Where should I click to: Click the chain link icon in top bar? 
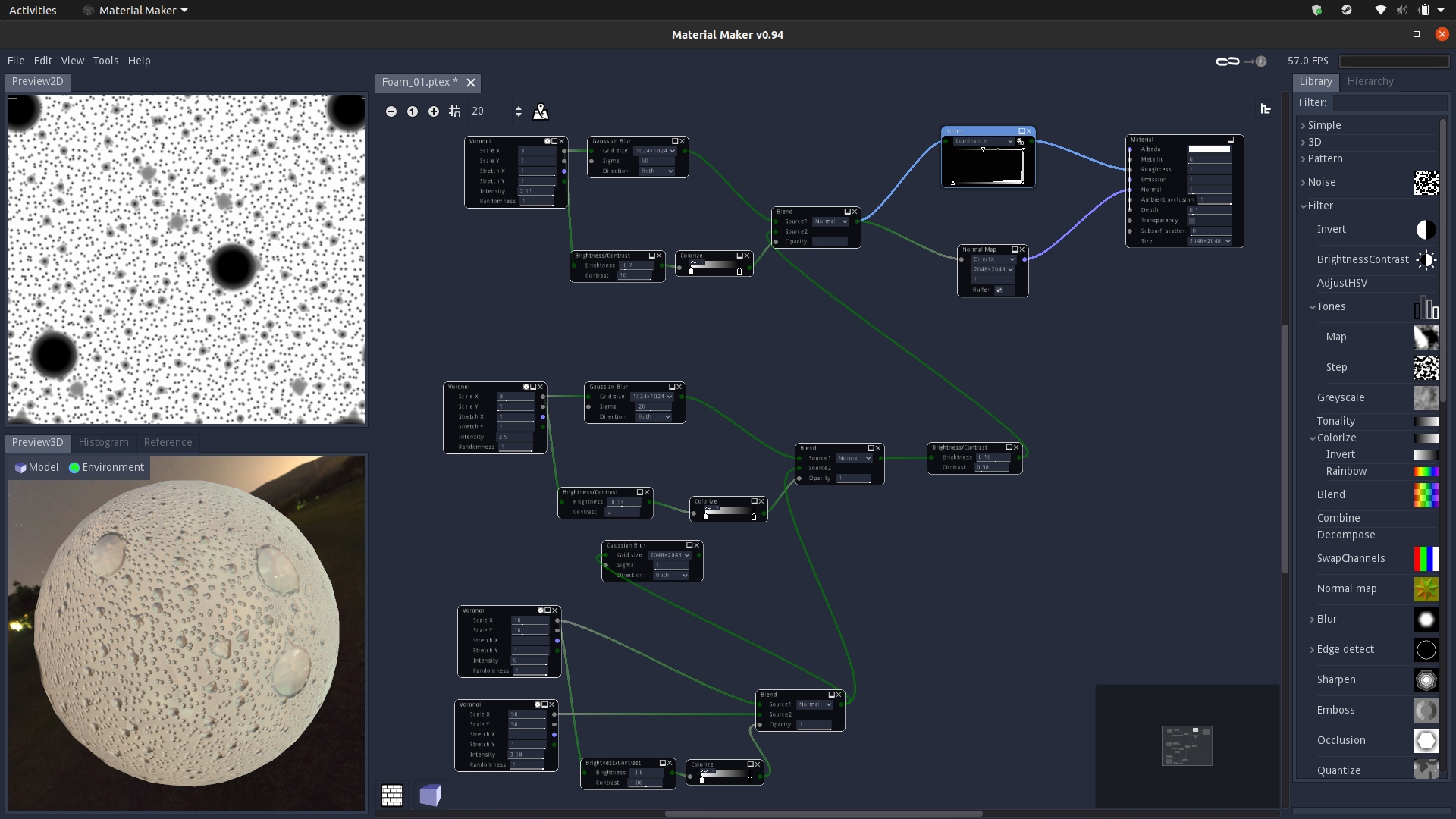coord(1227,61)
